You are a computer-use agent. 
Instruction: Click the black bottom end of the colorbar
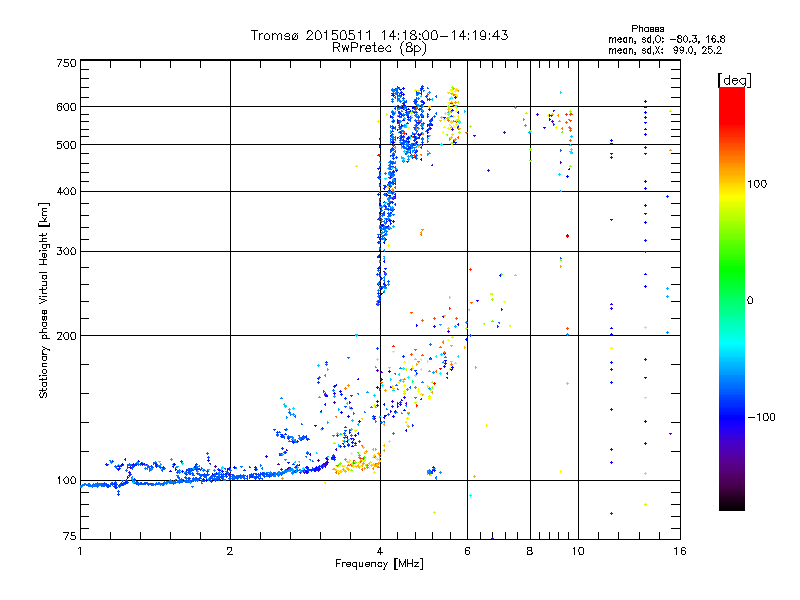tap(731, 505)
